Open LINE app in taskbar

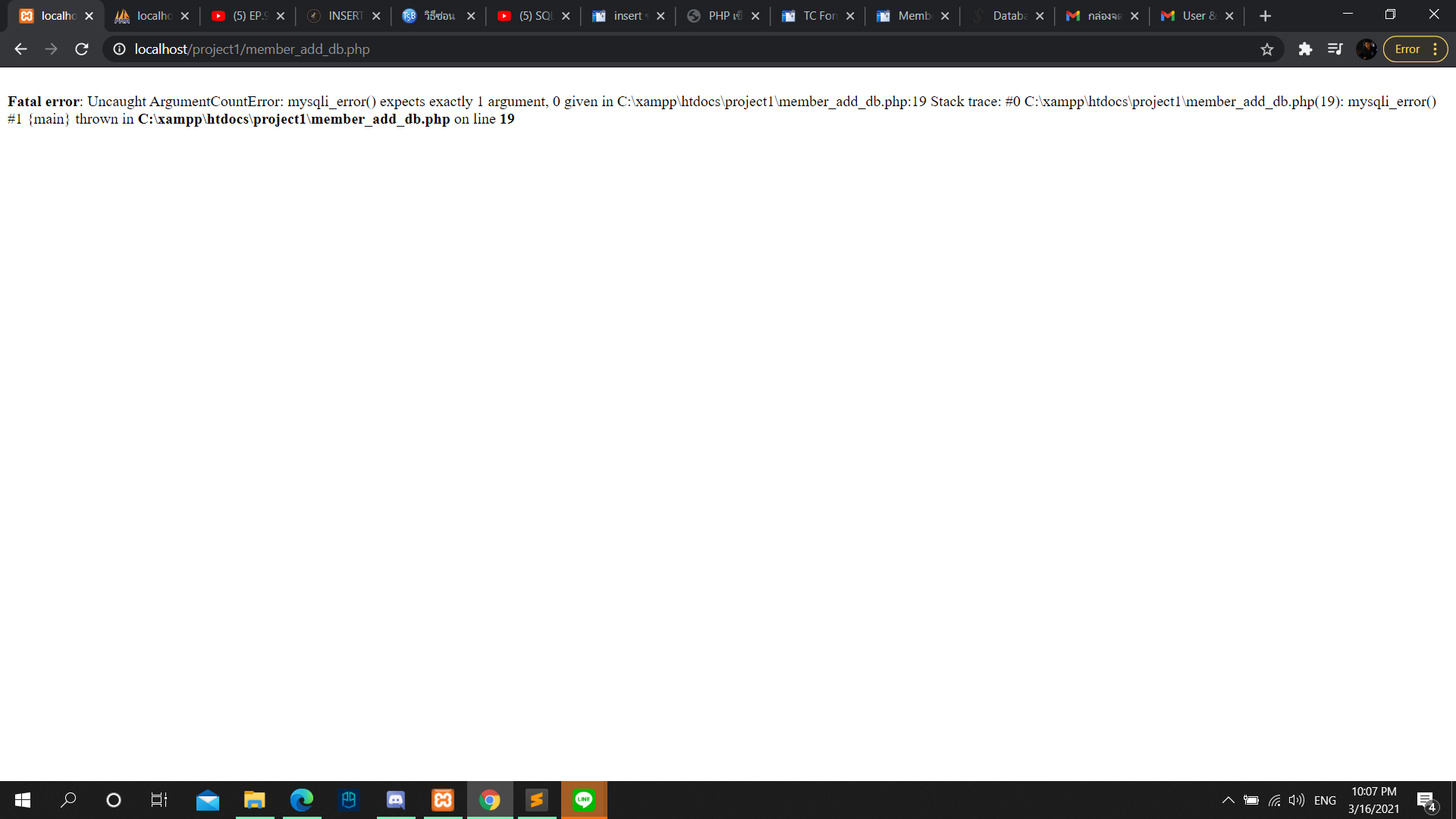click(x=584, y=800)
